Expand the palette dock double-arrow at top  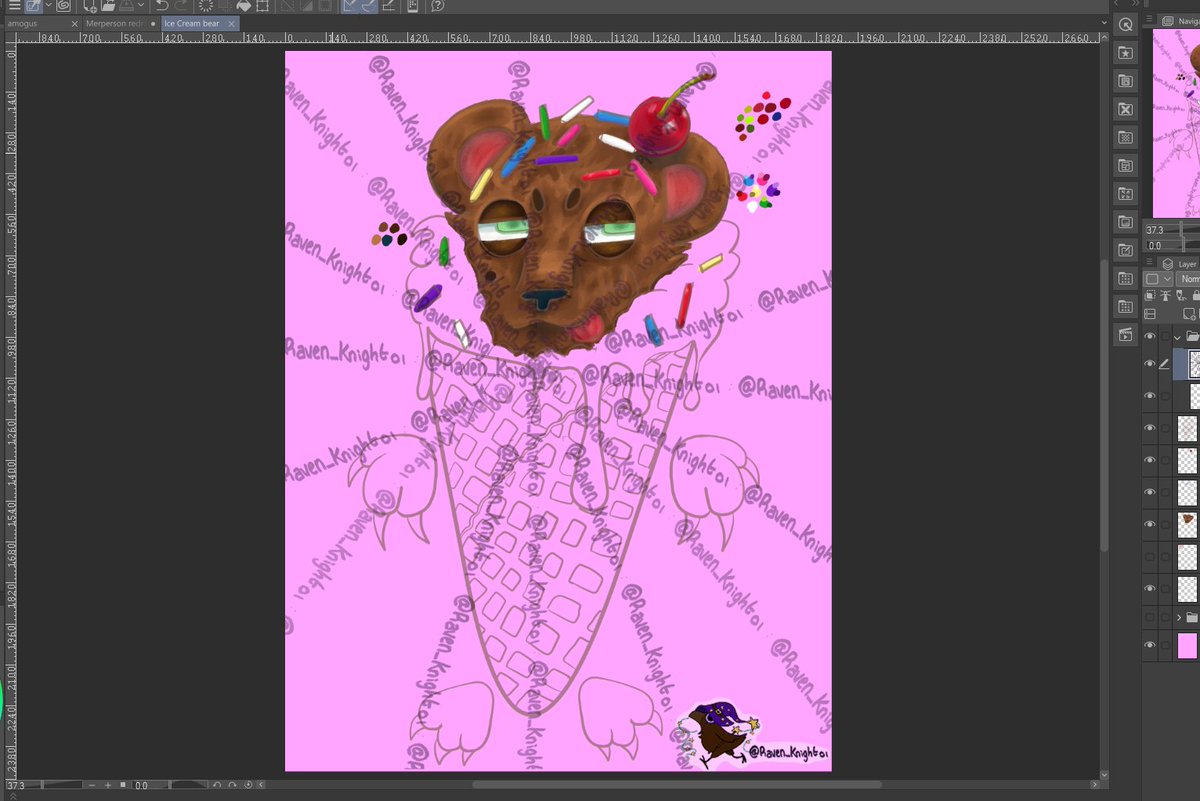point(1134,4)
